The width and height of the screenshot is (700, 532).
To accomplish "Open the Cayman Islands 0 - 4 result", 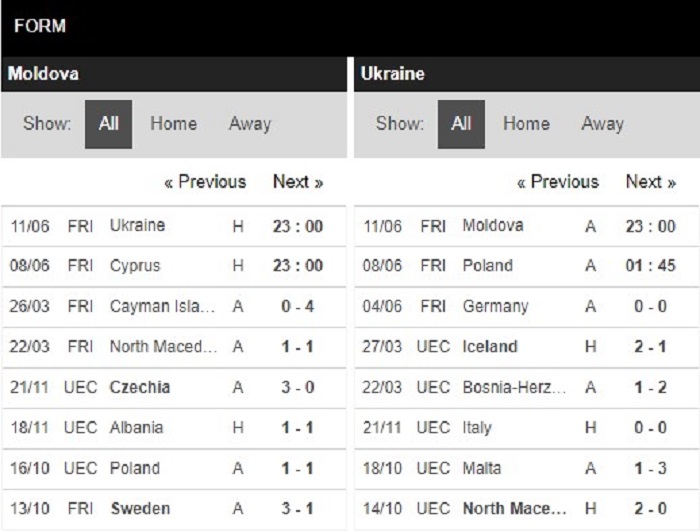I will [297, 307].
